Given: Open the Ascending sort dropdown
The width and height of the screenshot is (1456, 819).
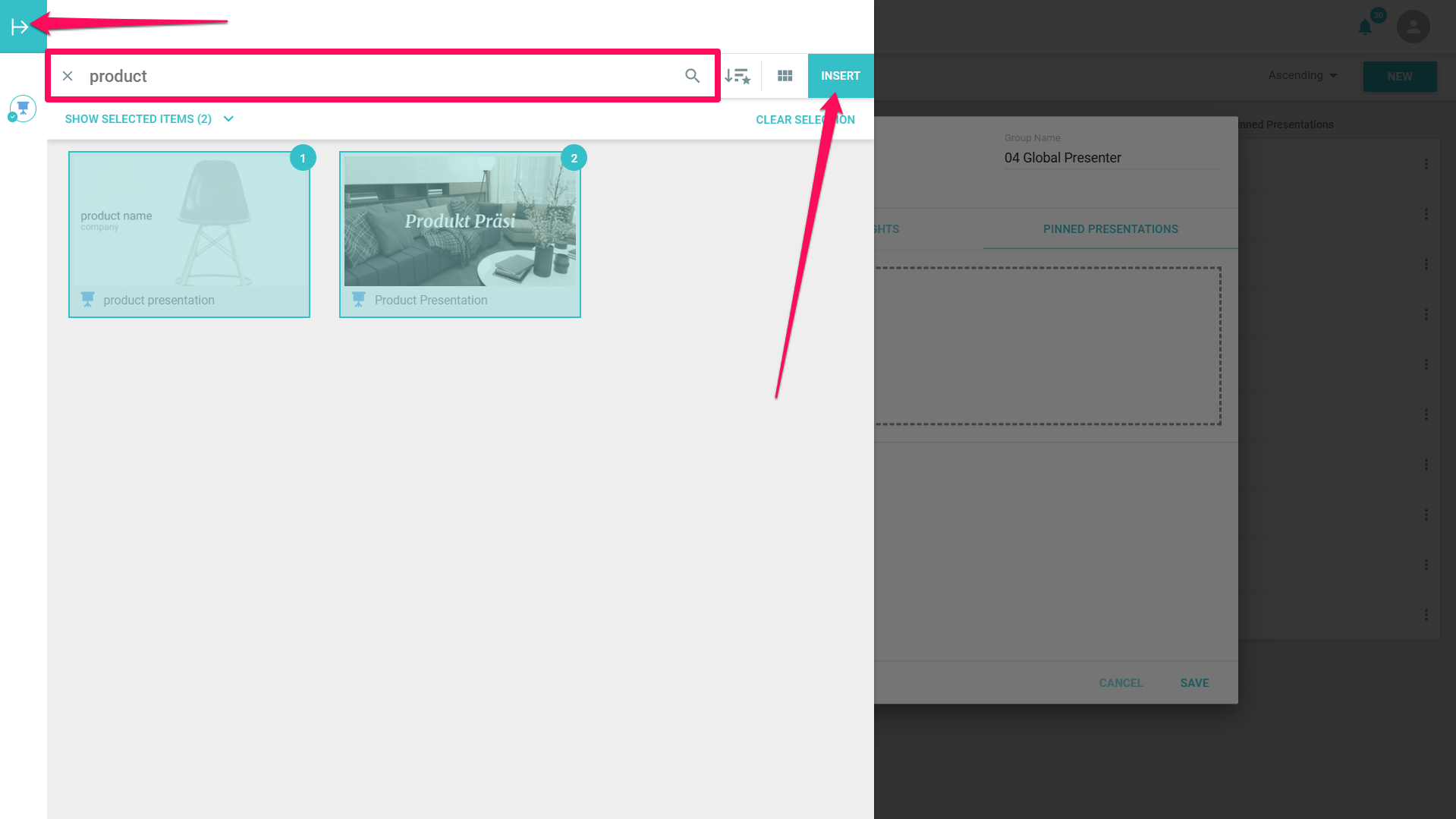Looking at the screenshot, I should (x=1302, y=75).
